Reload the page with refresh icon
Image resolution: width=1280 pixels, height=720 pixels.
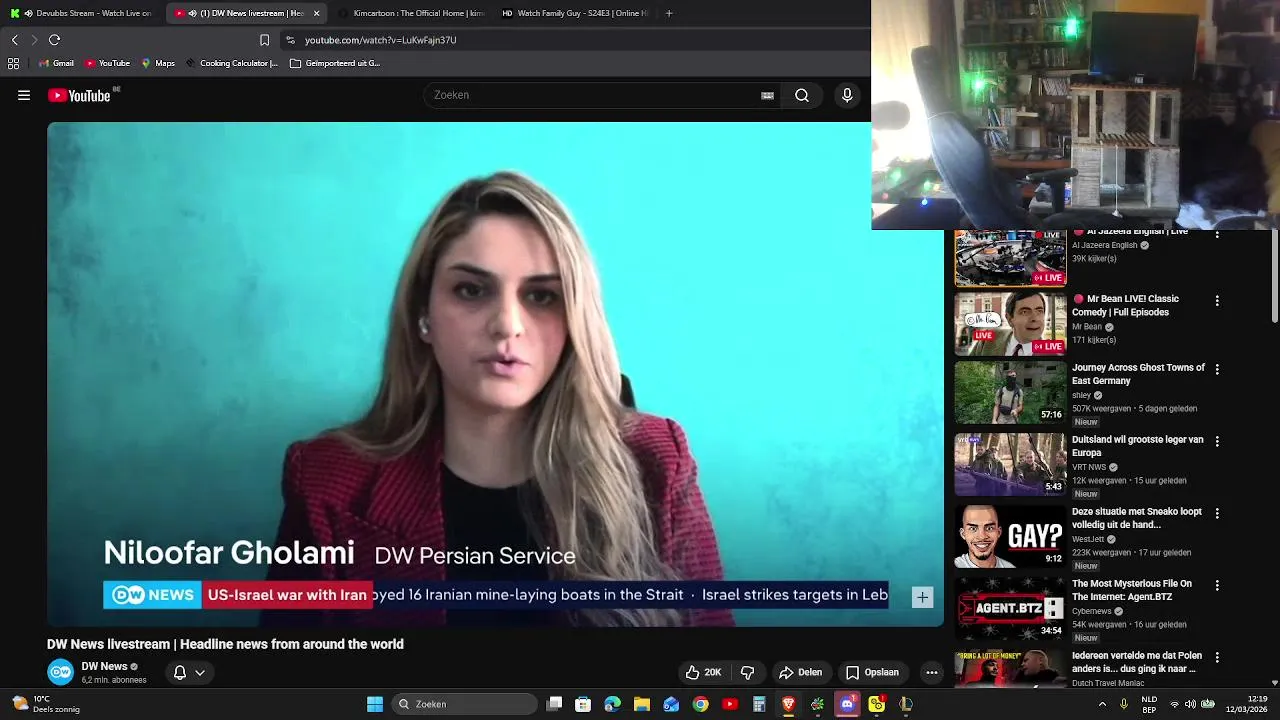coord(54,40)
